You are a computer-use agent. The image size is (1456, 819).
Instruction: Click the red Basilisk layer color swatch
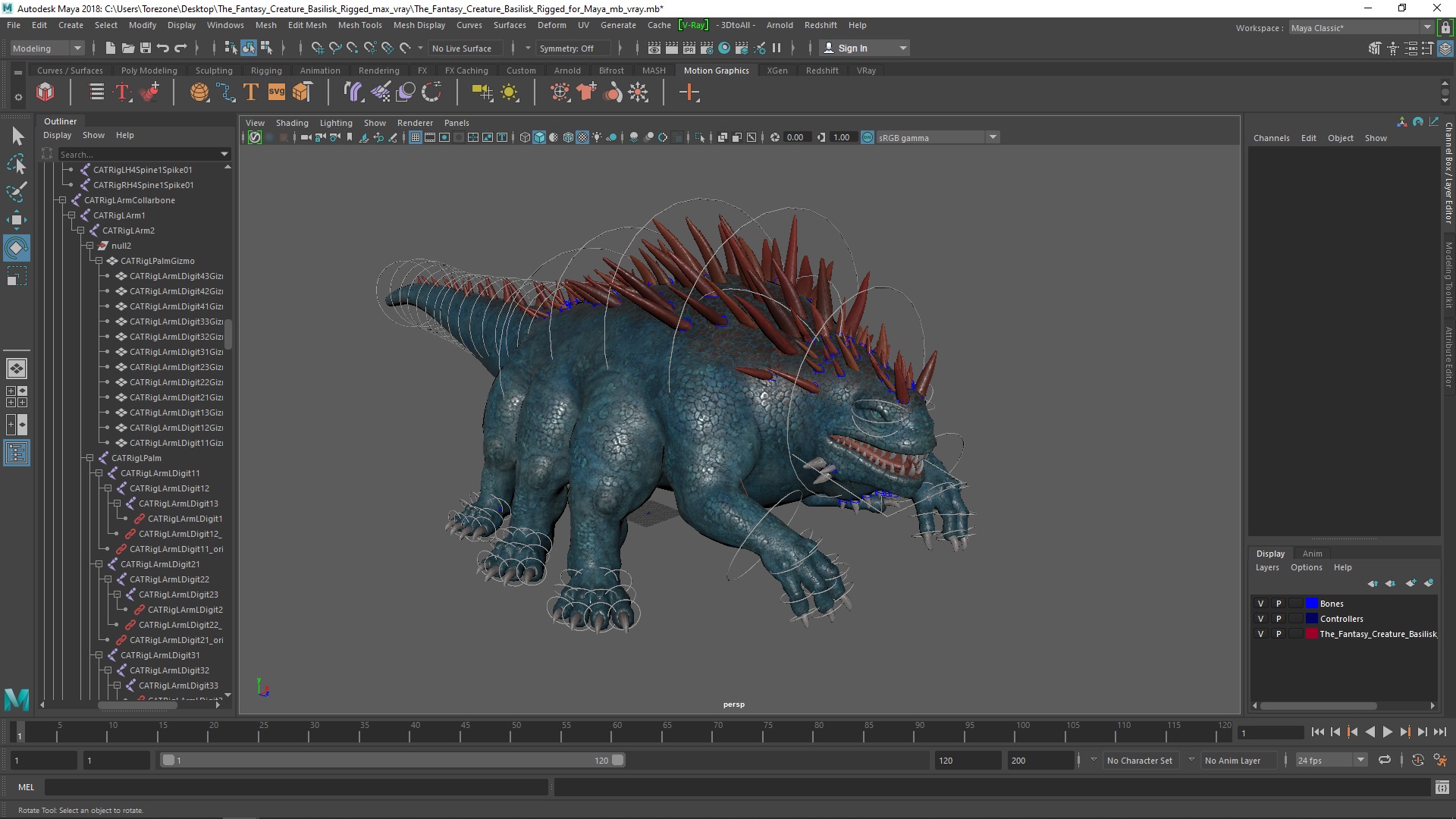1311,634
